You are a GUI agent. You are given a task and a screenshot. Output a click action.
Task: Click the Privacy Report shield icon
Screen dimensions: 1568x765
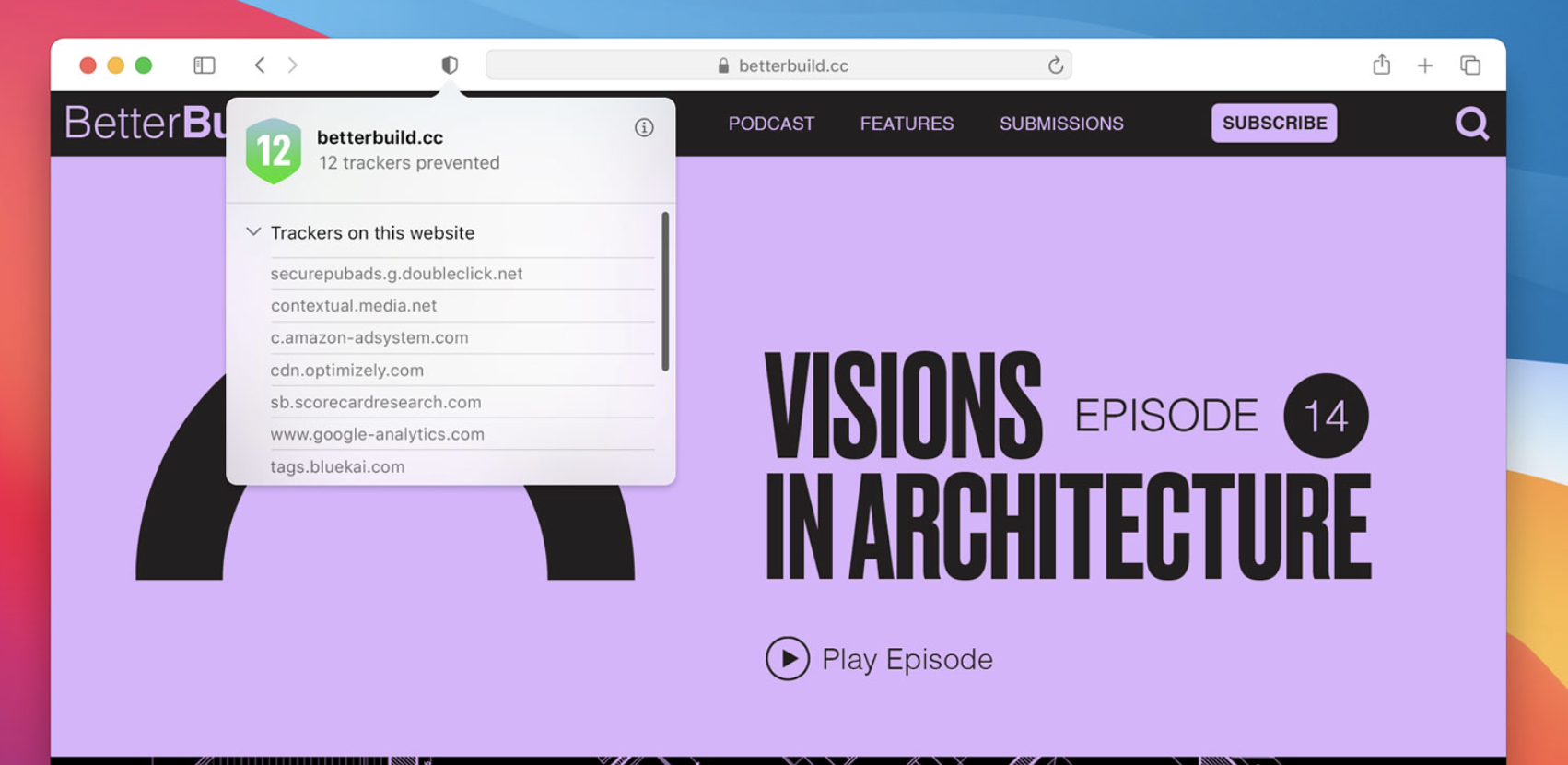tap(450, 65)
